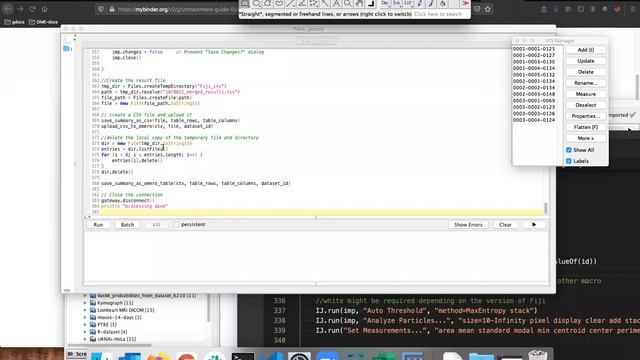Click Rename... in ROI Manager
The width and height of the screenshot is (640, 360).
586,83
